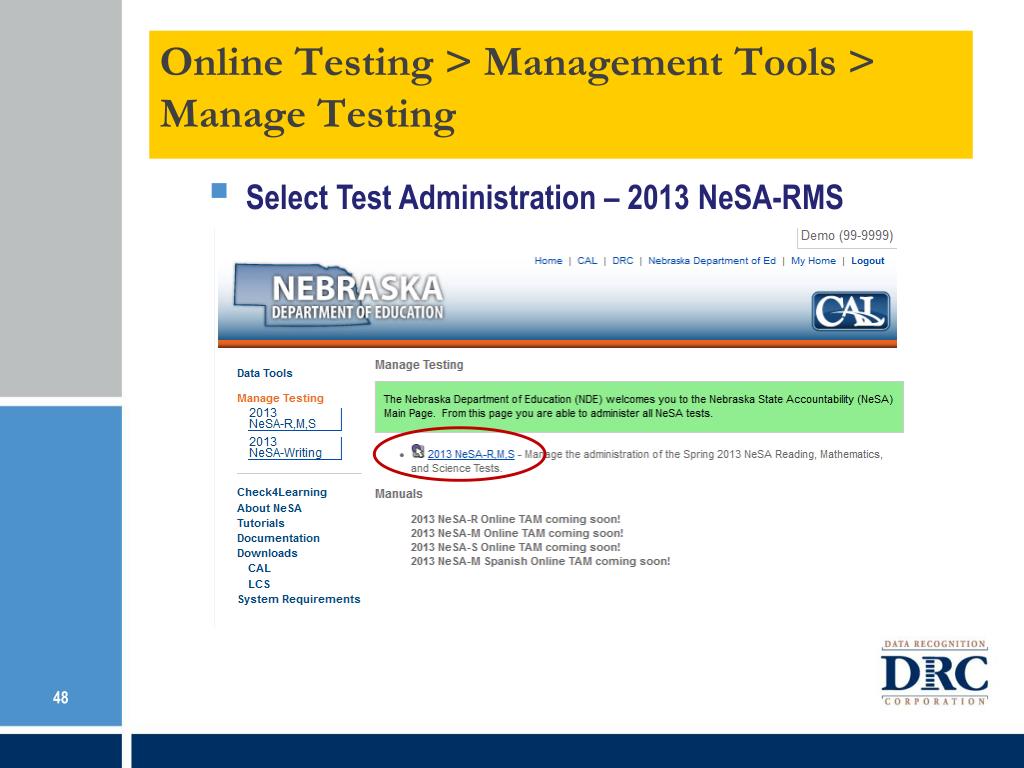The image size is (1024, 768).
Task: Click the 2013 NeSA-R,M,S administration link
Action: (x=471, y=454)
